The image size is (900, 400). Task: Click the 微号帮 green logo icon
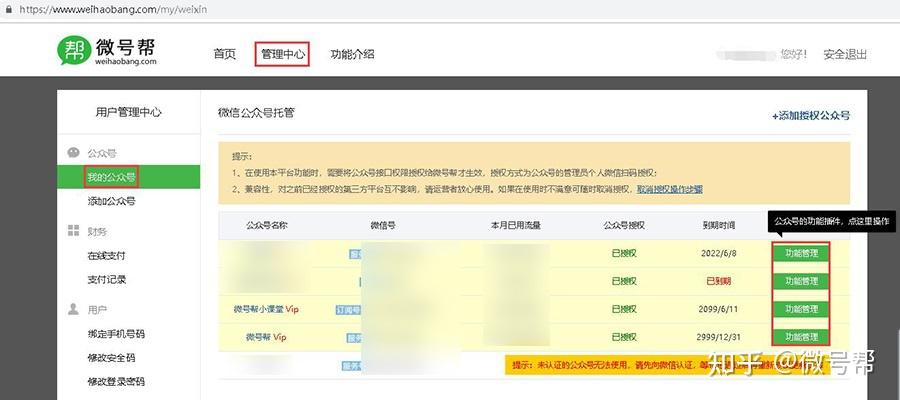74,51
